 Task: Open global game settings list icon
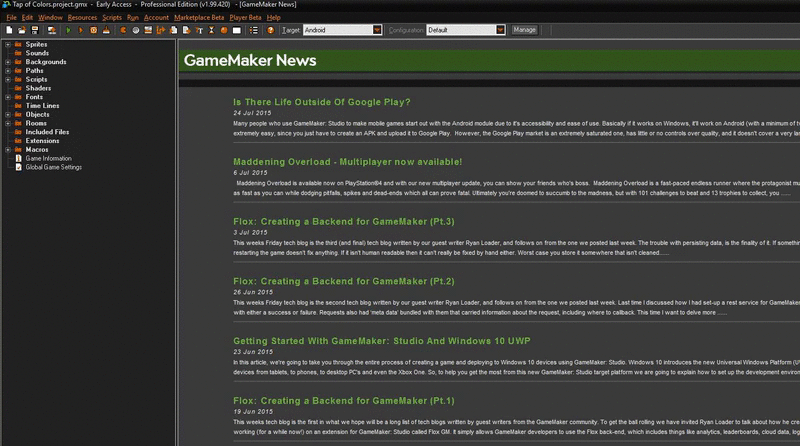click(x=254, y=30)
